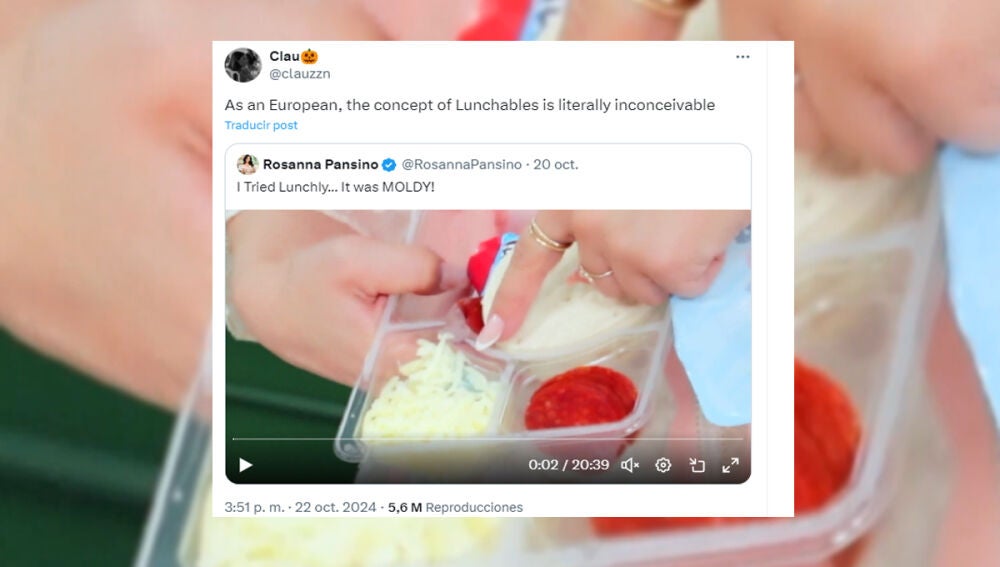
Task: Seek on the video progress bar
Action: [x=488, y=439]
